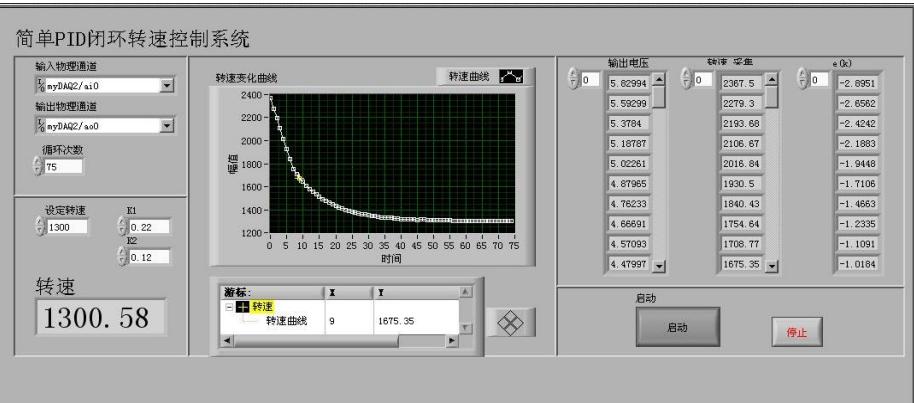Open the 输入物理通道 myDAQ2/ai0 dropdown
Viewport: 914px width, 403px height.
(166, 84)
